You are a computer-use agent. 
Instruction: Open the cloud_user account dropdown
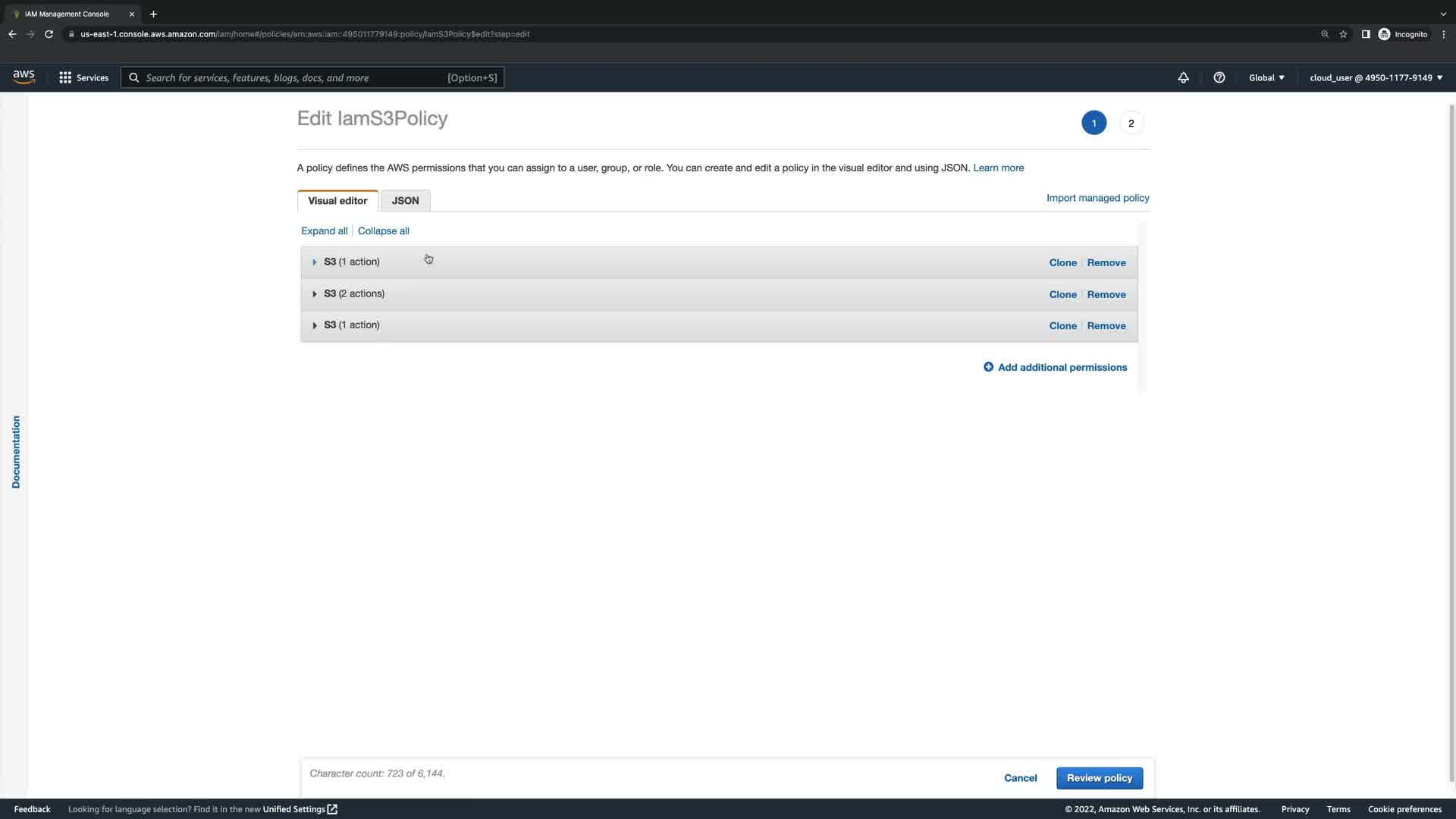click(x=1376, y=77)
